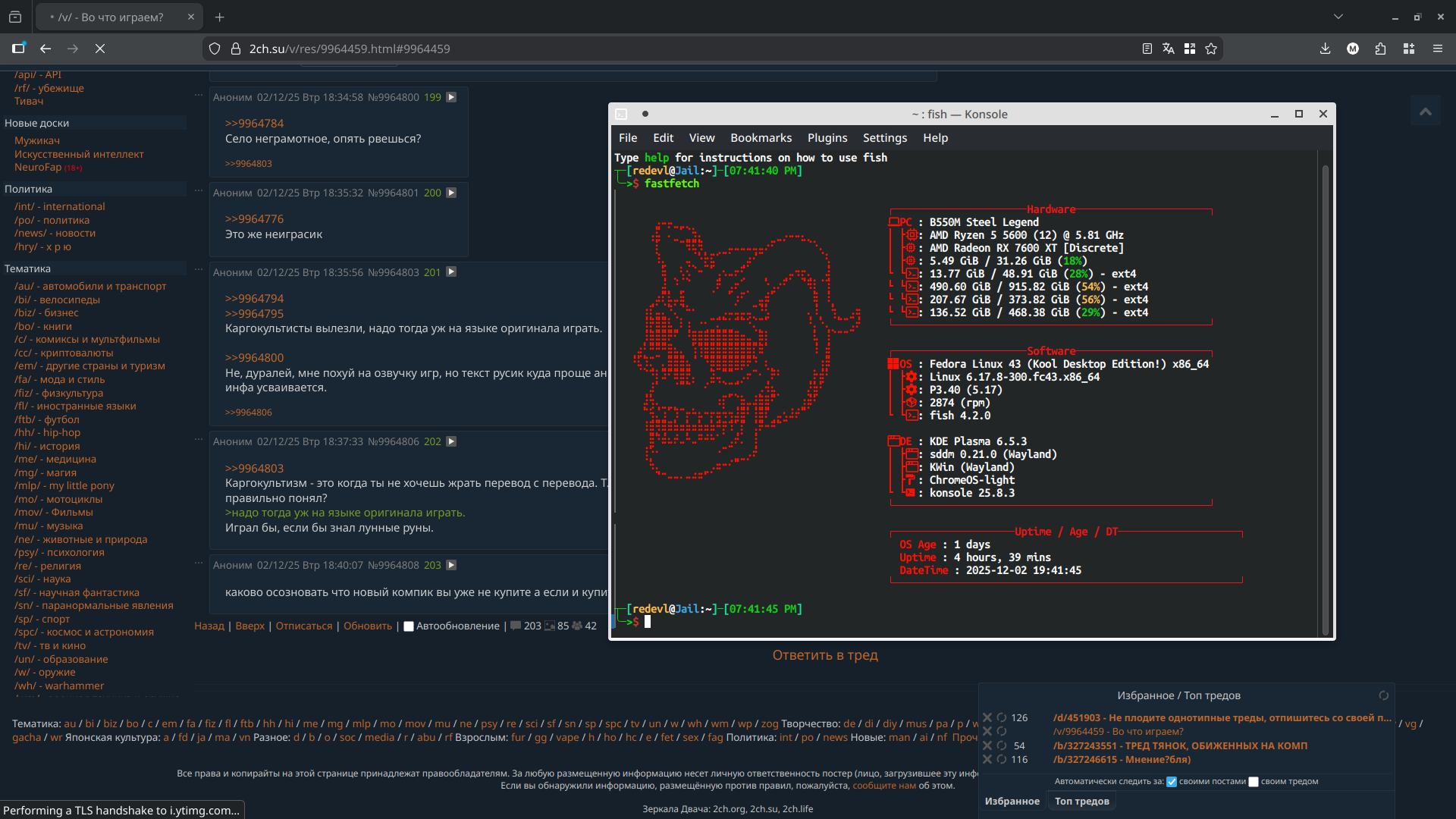Open the list all tabs dropdown
Image resolution: width=1456 pixels, height=819 pixels.
click(x=1338, y=17)
